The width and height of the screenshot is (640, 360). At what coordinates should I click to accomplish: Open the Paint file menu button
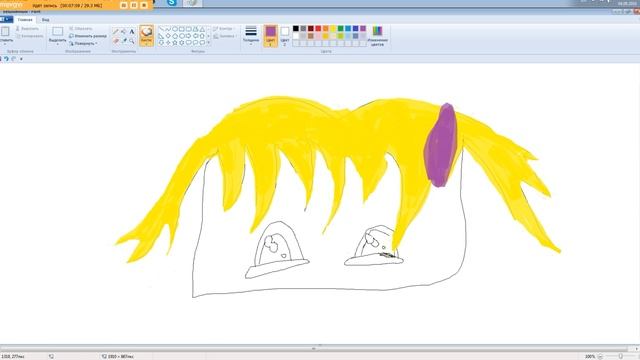tap(6, 19)
